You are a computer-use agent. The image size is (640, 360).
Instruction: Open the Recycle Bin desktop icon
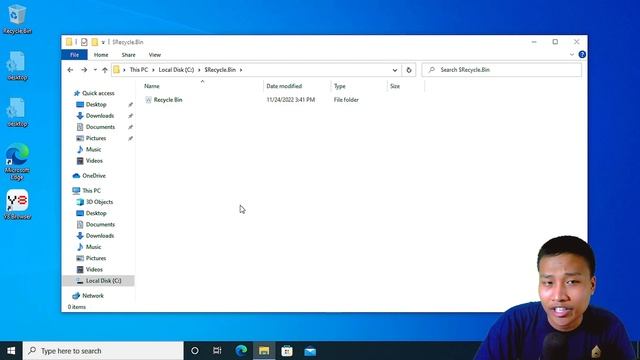pyautogui.click(x=17, y=19)
